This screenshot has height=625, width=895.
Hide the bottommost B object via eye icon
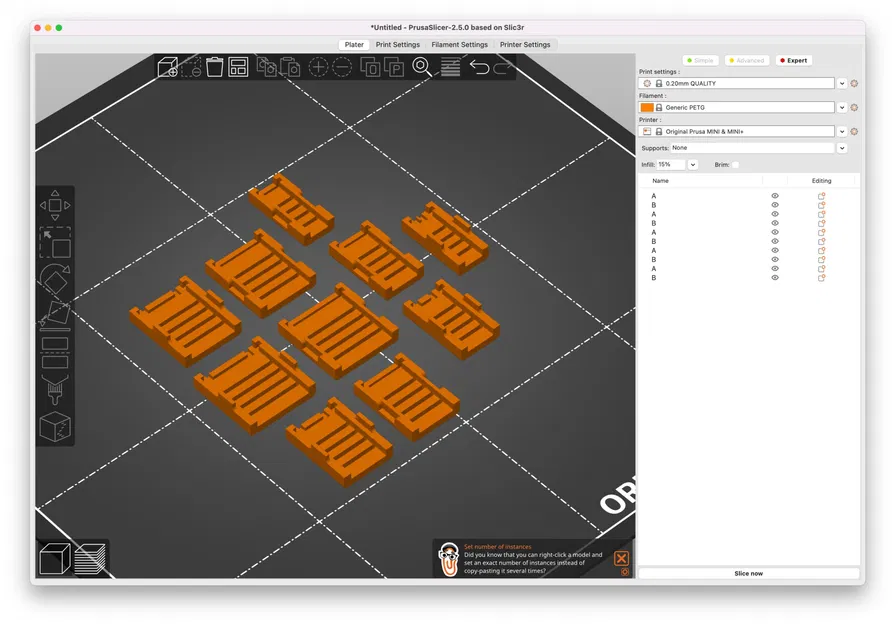(x=775, y=278)
